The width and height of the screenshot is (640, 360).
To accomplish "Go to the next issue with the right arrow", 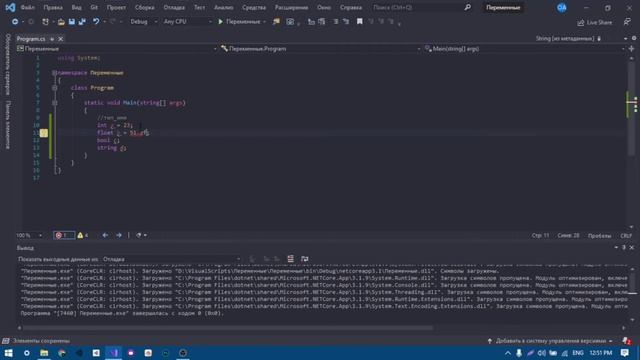I will pos(119,235).
